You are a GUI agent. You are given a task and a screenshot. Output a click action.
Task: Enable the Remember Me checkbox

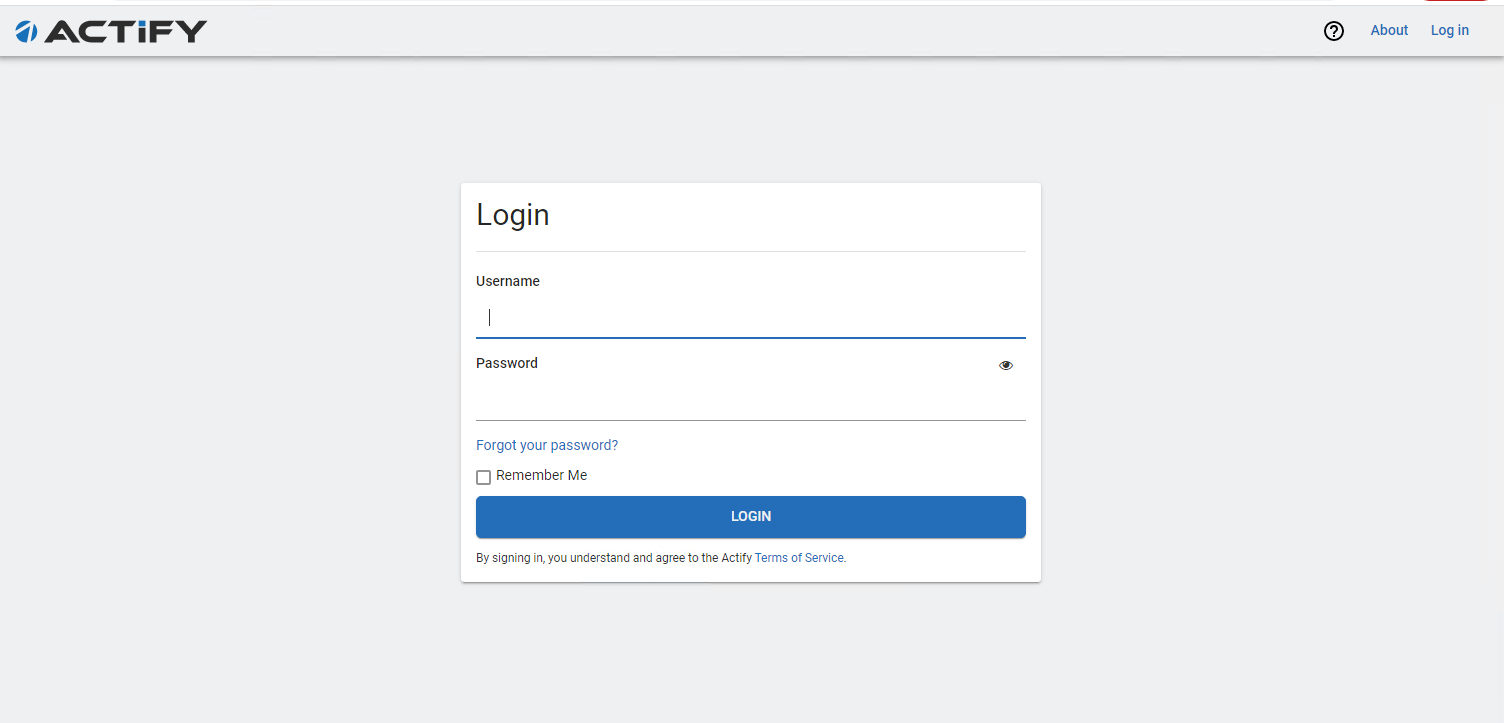coord(483,477)
